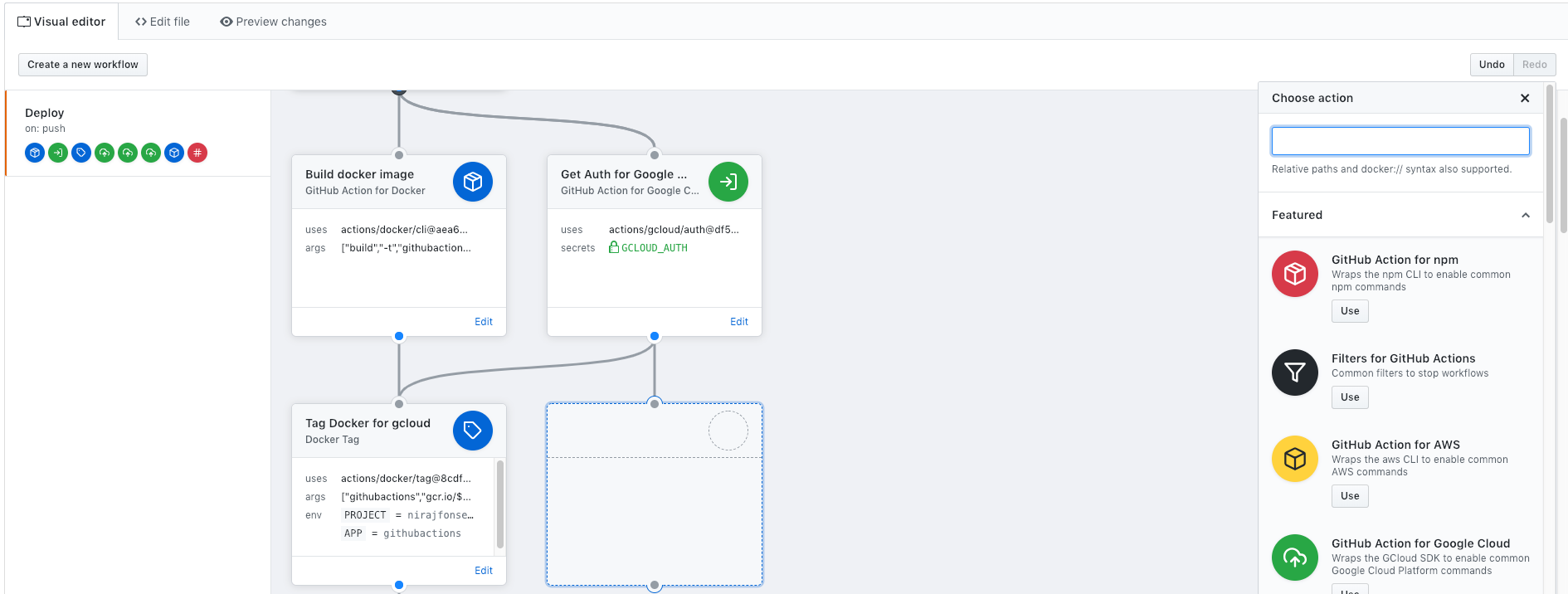Click blue connector dot below Get Auth card
Viewport: 1568px width, 594px height.
click(x=655, y=336)
